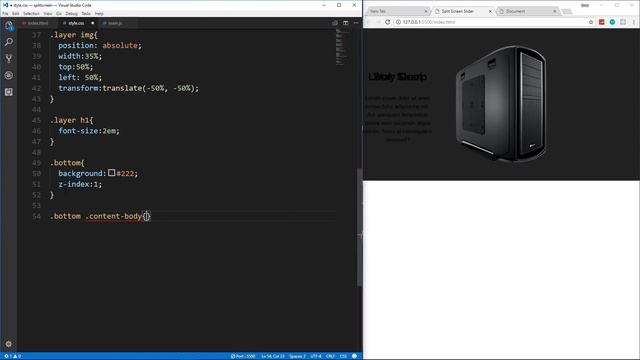640x360 pixels.
Task: Change indentation via Spaces: 2 status item
Action: (297, 356)
